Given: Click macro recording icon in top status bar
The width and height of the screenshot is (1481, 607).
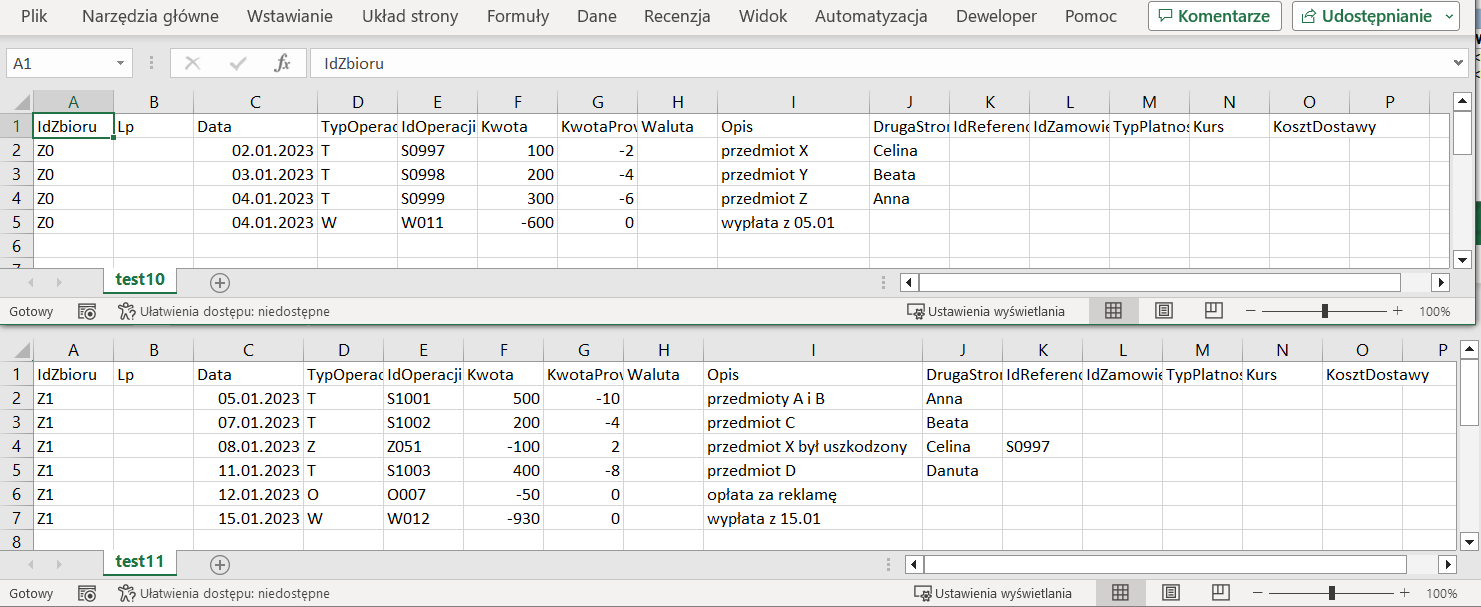Looking at the screenshot, I should pos(87,311).
